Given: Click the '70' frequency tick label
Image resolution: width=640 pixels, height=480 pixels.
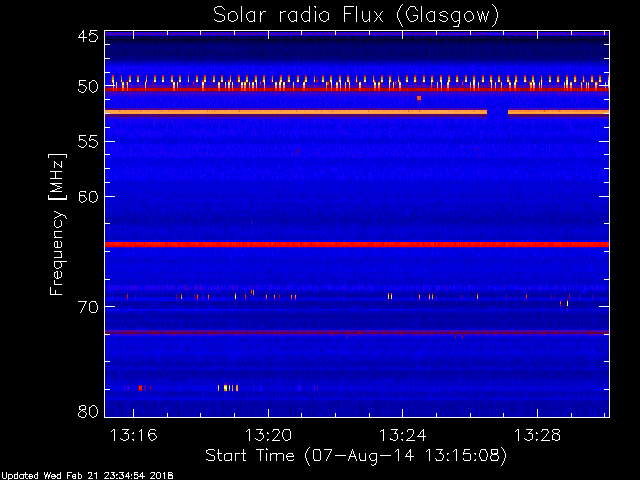Looking at the screenshot, I should [88, 307].
